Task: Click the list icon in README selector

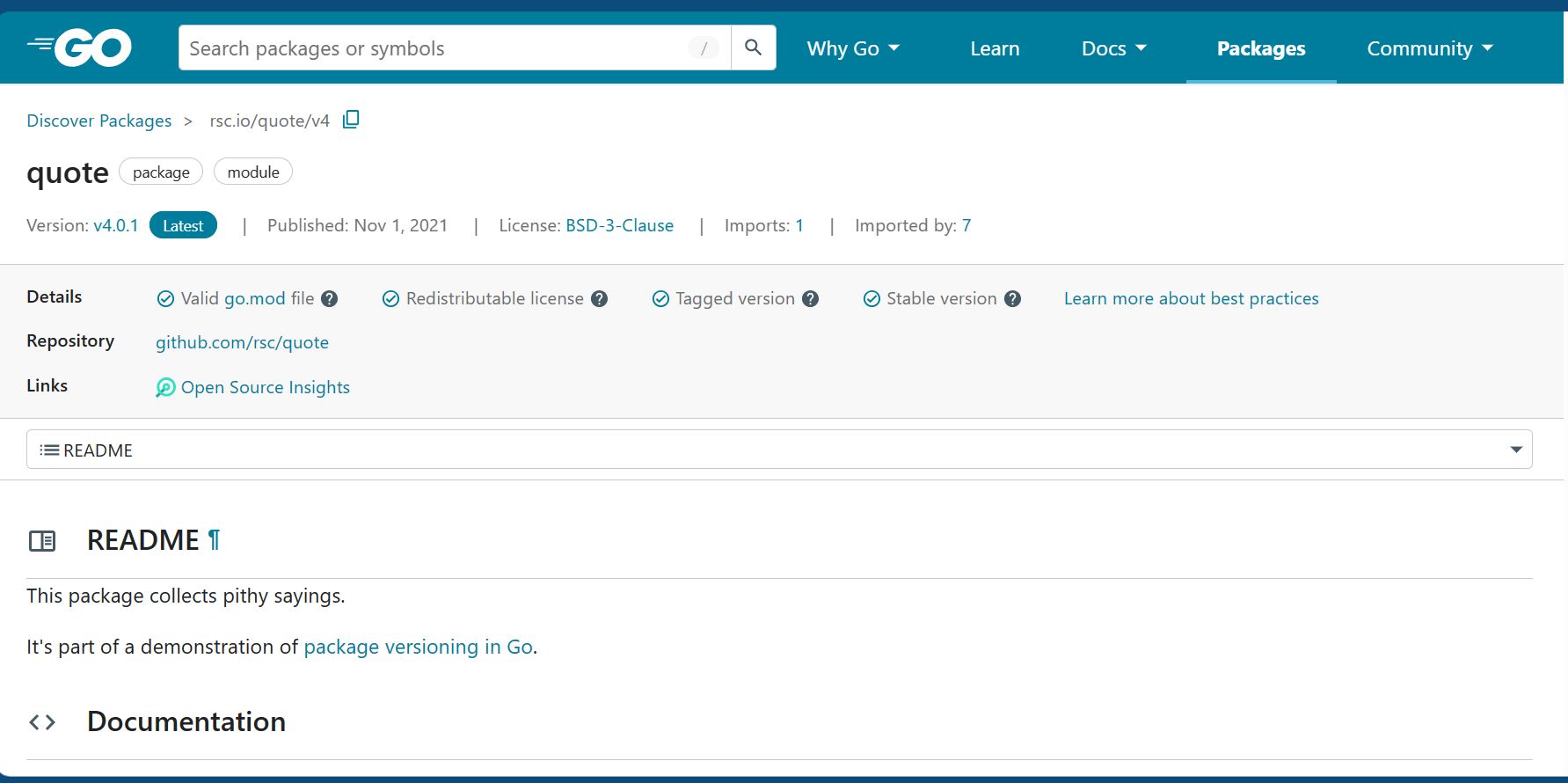Action: click(50, 450)
